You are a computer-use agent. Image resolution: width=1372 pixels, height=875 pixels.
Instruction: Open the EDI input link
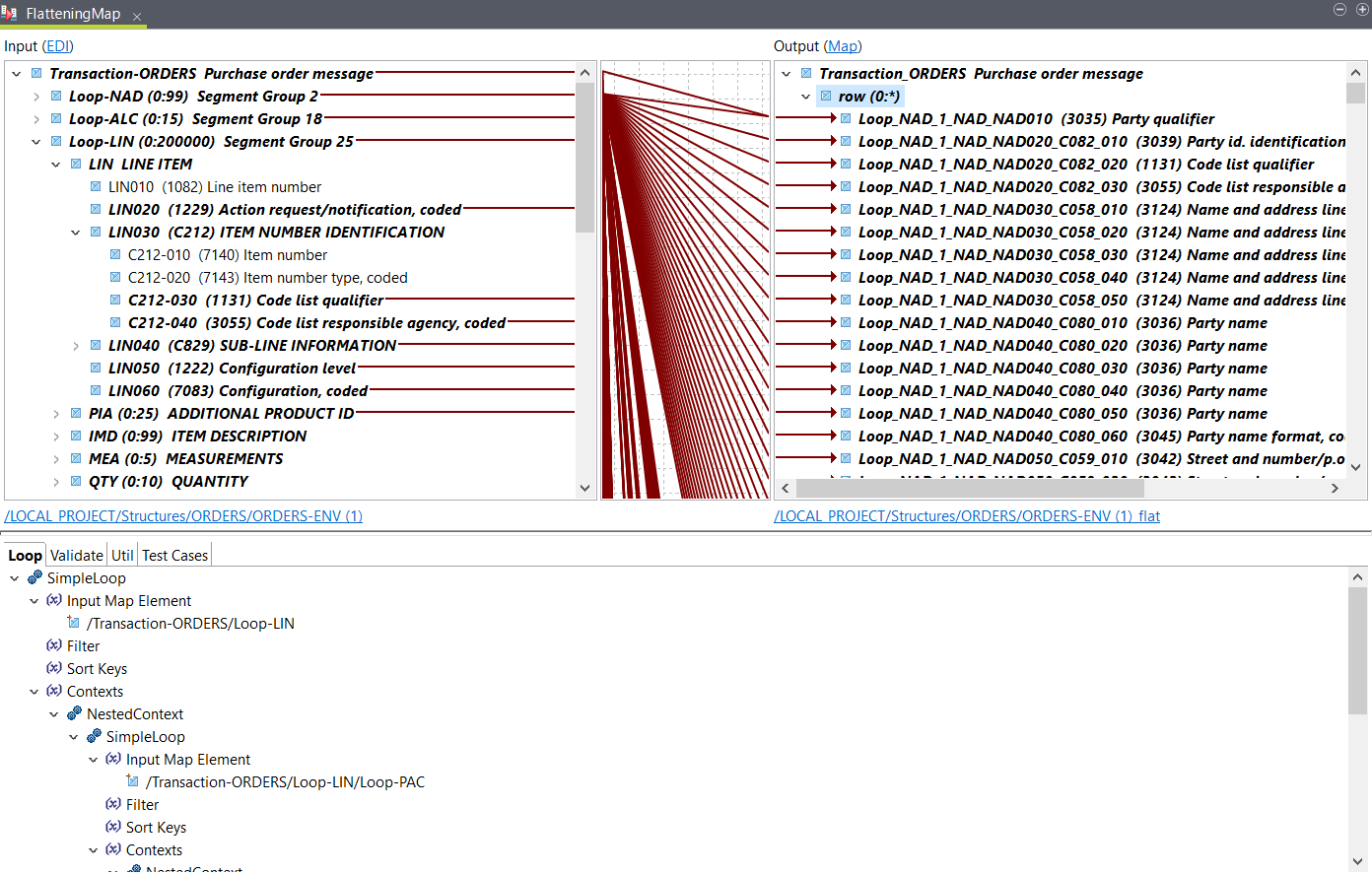[57, 46]
